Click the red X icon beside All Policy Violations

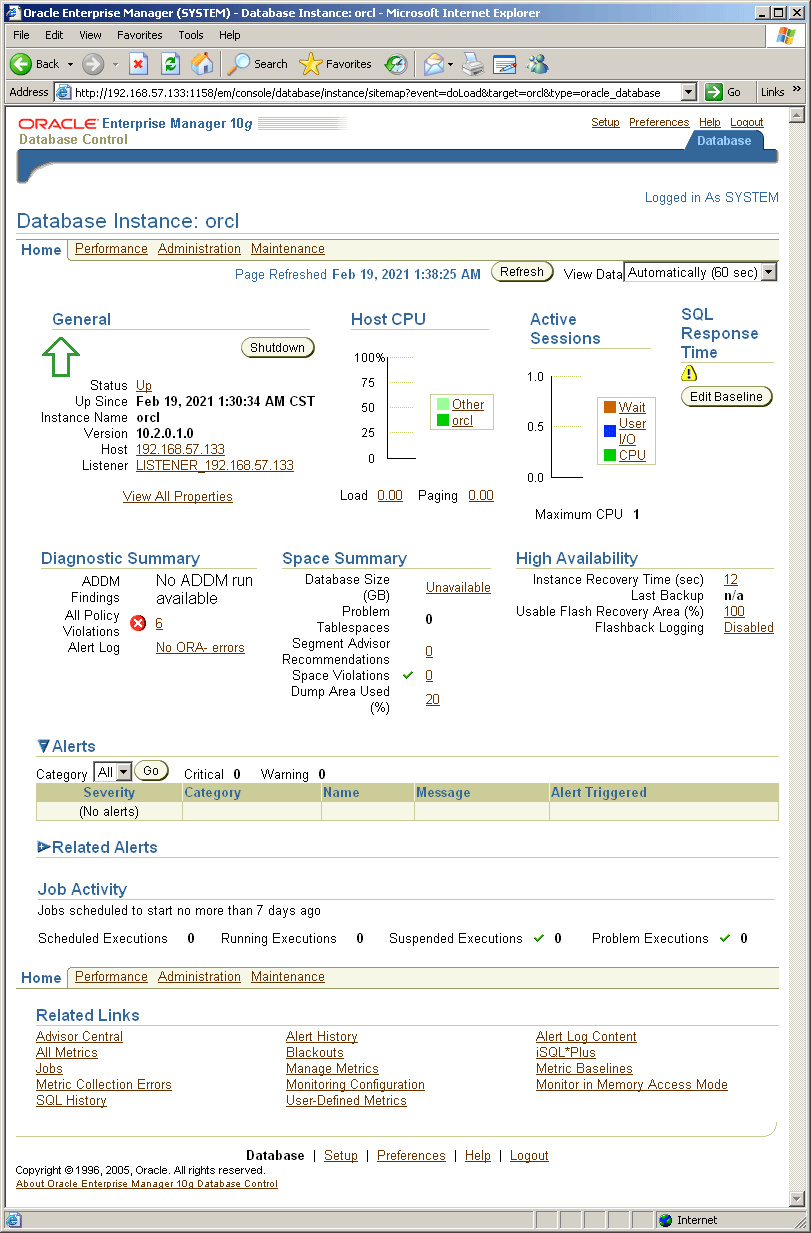click(138, 623)
